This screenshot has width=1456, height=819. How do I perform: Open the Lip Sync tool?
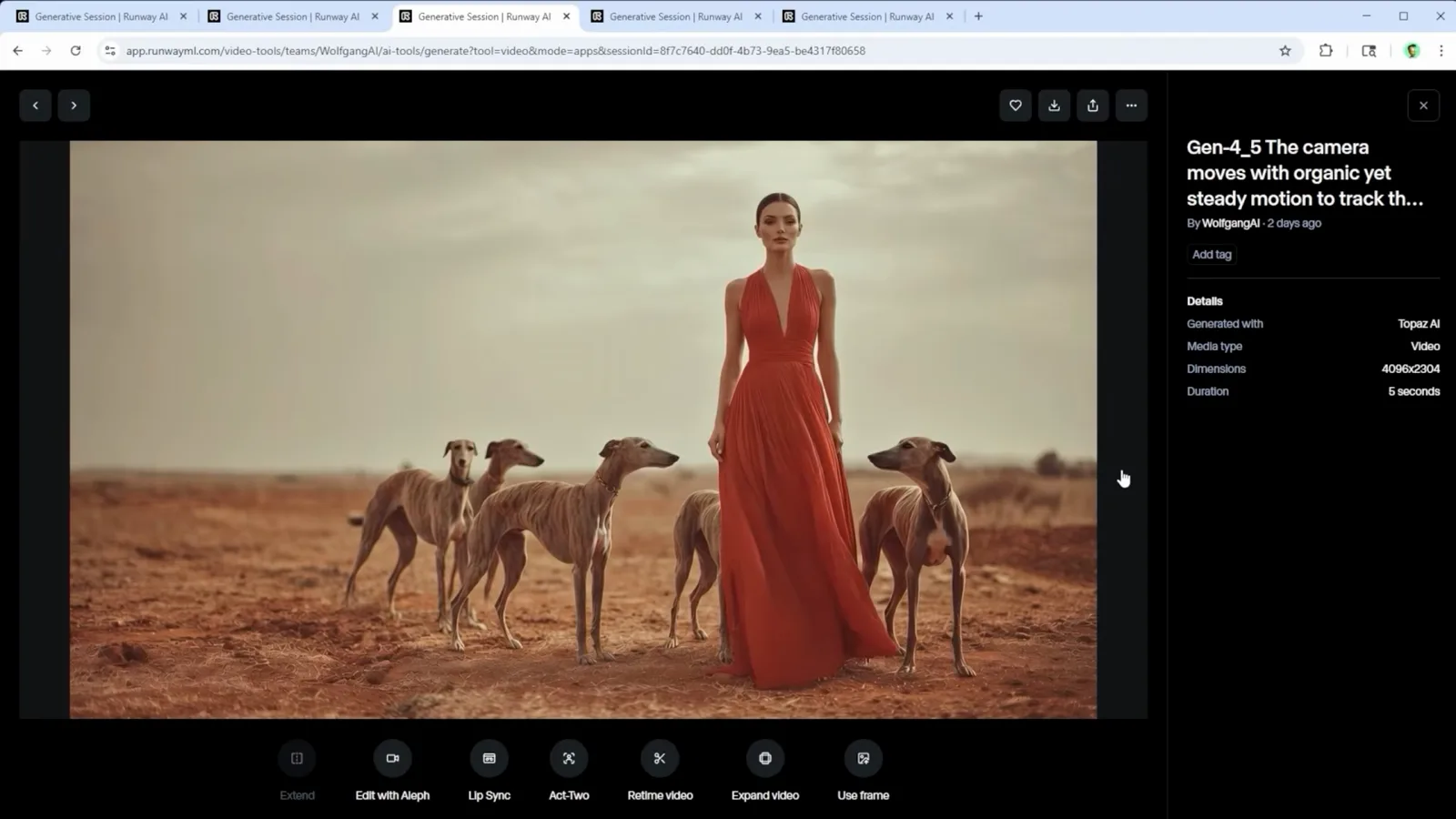(x=489, y=758)
